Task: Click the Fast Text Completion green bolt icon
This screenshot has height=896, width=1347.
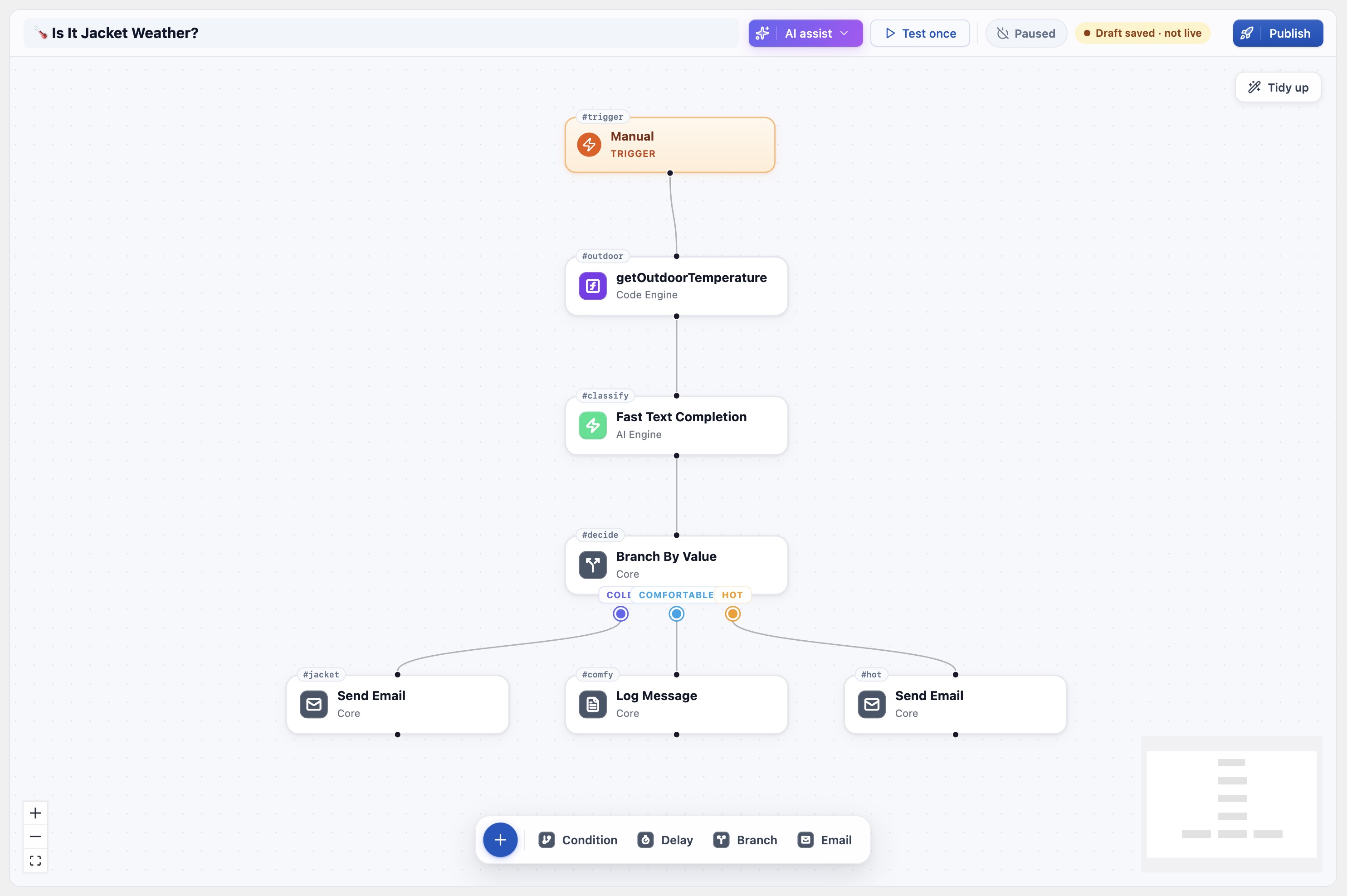Action: tap(593, 425)
